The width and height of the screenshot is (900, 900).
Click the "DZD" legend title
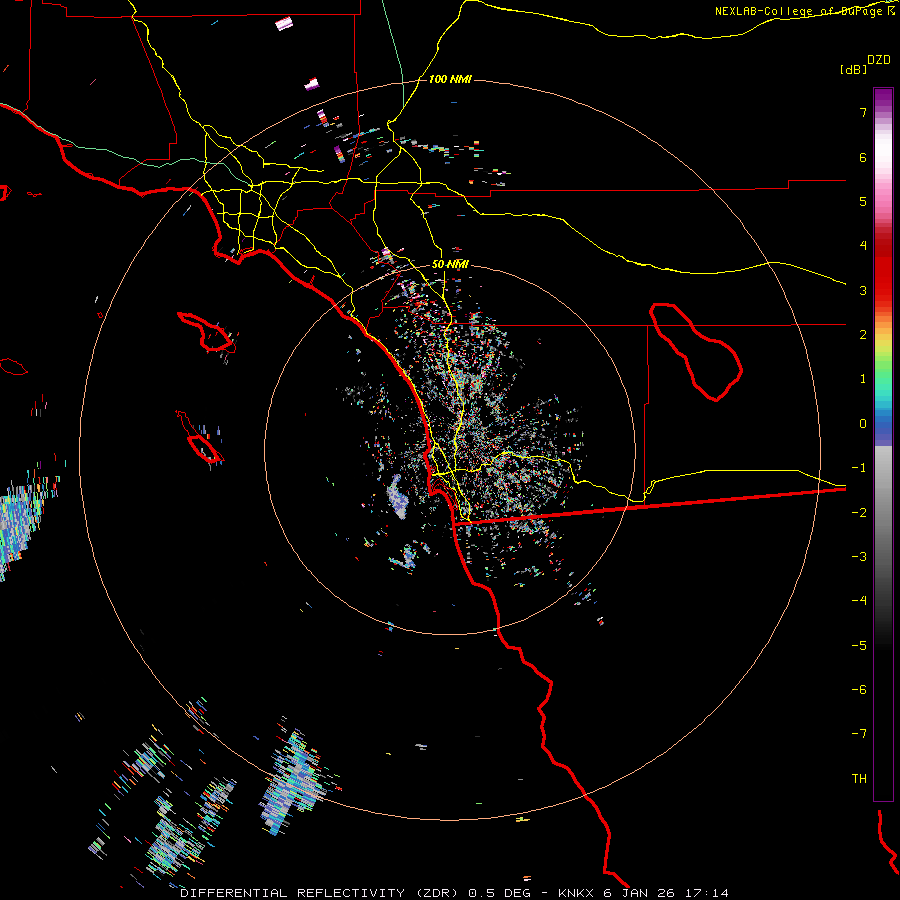[x=879, y=60]
